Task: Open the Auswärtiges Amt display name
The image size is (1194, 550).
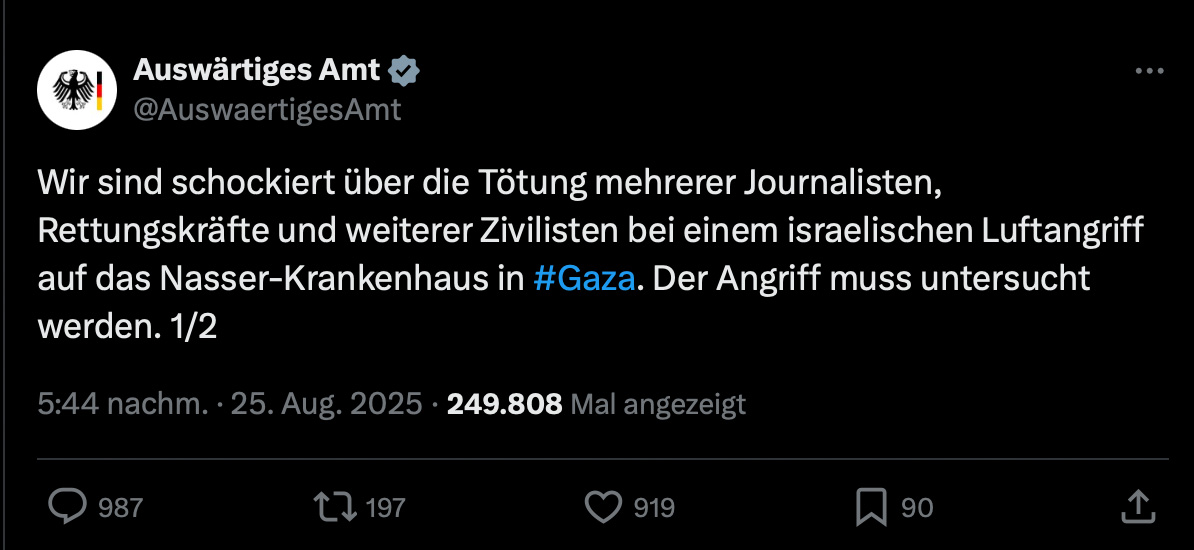Action: 257,70
